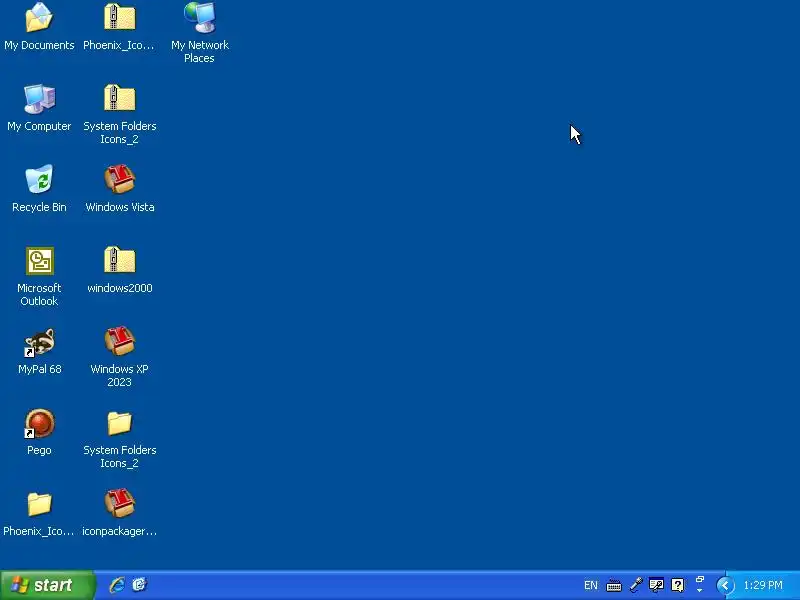Screen dimensions: 800x600
Task: Open the EN input language selector
Action: coord(590,585)
